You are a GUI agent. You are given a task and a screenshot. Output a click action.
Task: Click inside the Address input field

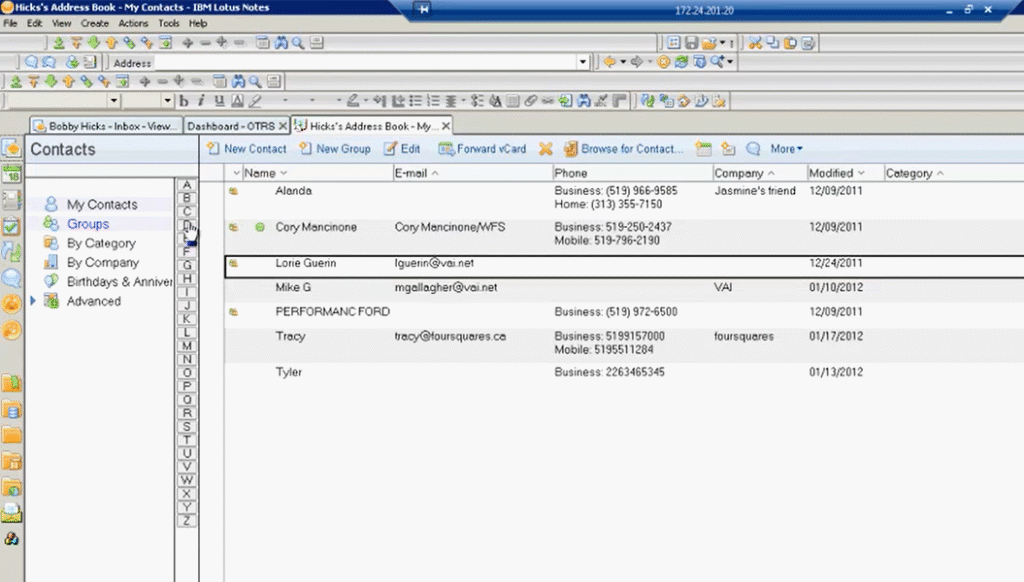click(366, 63)
